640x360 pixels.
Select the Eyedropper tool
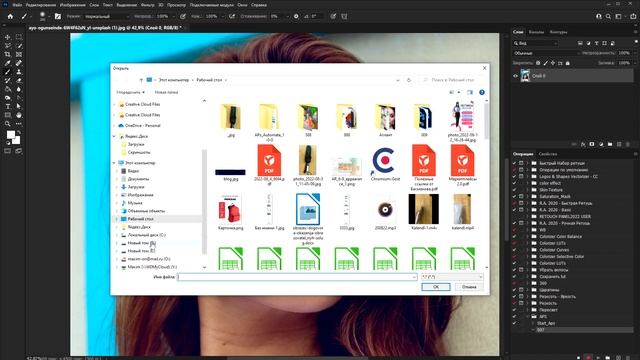click(x=7, y=63)
